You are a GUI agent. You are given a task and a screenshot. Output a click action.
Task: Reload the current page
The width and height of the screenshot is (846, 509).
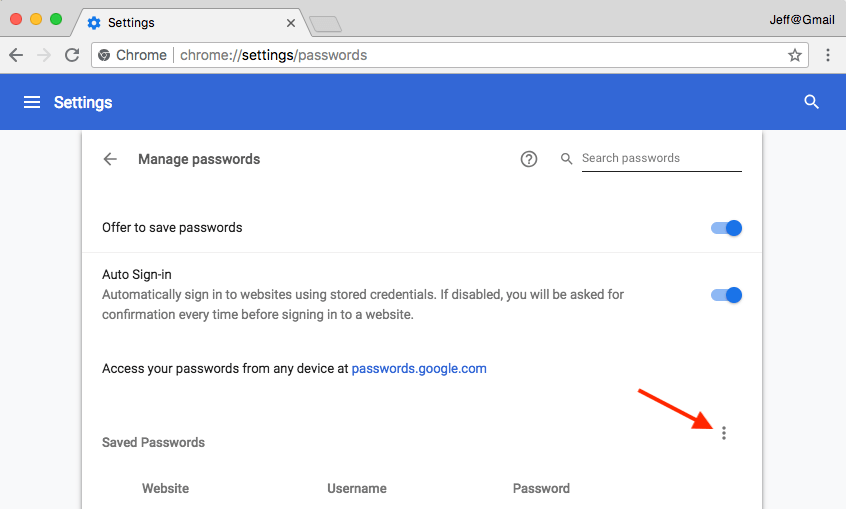(72, 55)
